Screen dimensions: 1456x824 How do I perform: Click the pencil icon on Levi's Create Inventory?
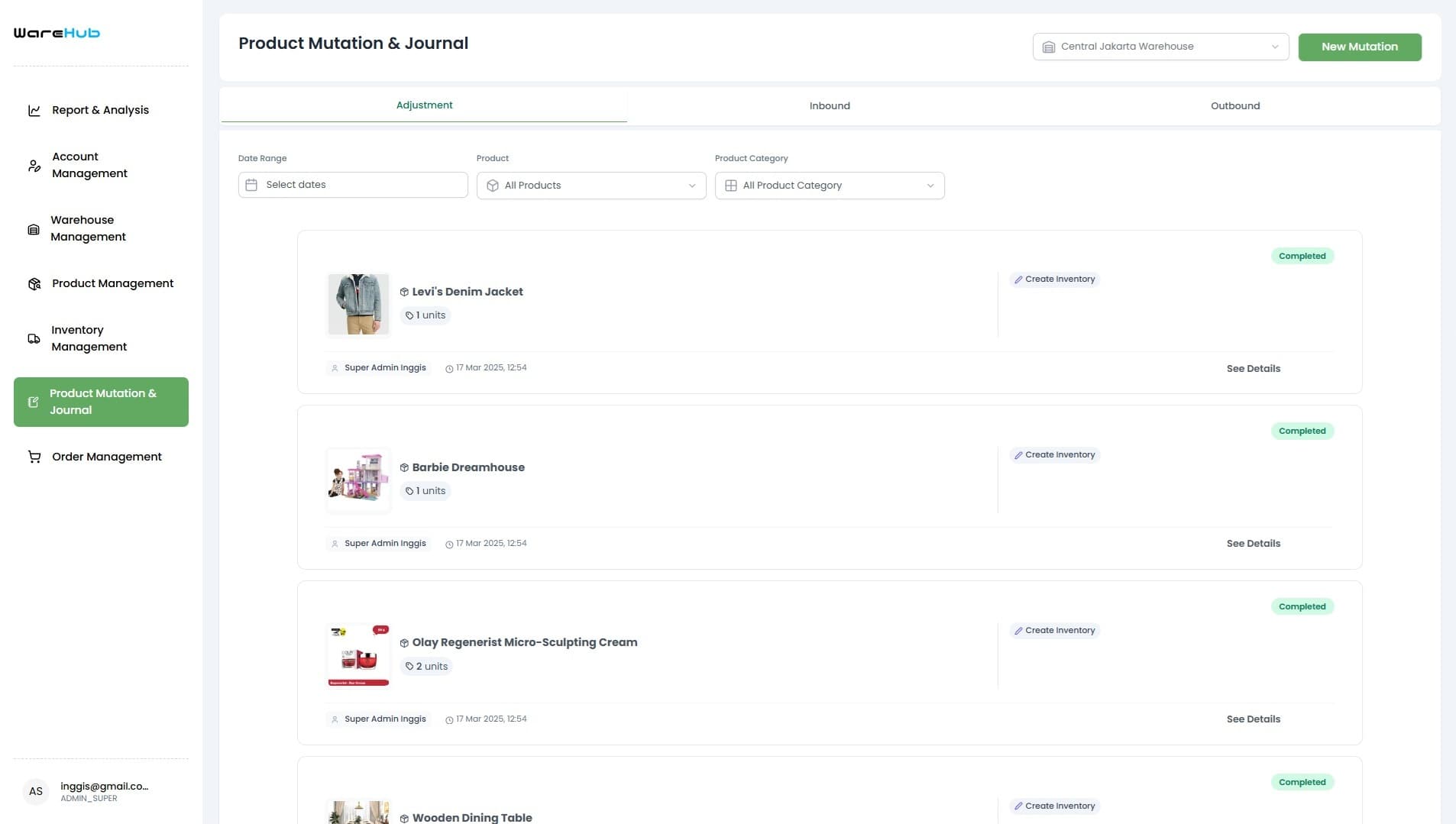click(1018, 279)
